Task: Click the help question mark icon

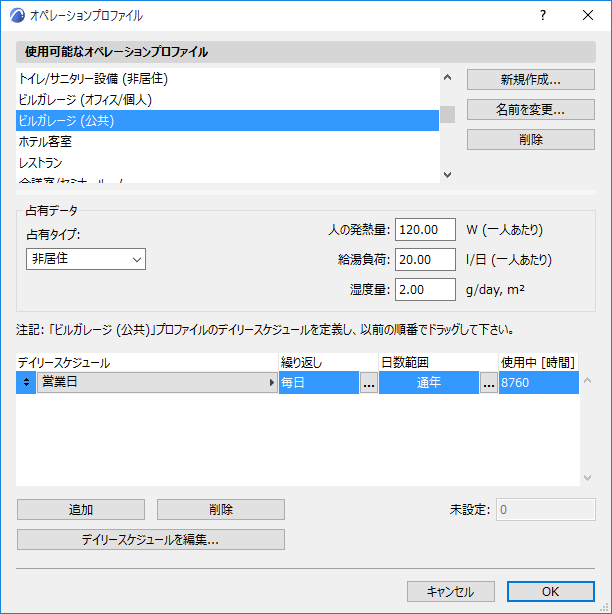Action: click(543, 15)
